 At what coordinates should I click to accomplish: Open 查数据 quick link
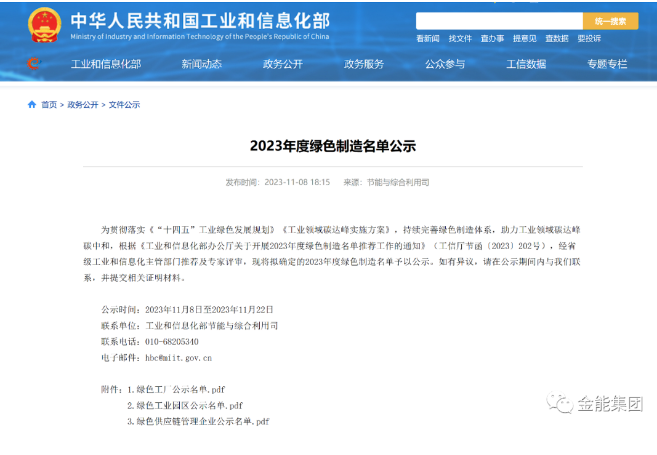[x=556, y=39]
